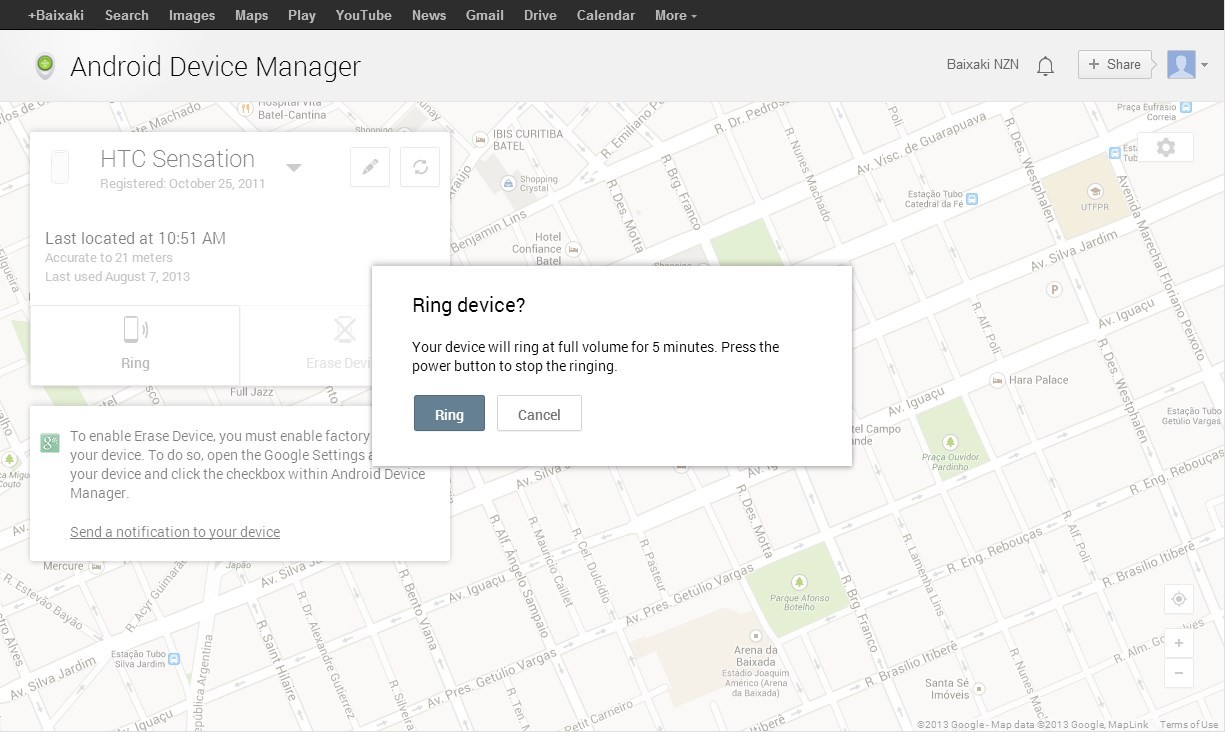Click the Google+ icon in the info card
Screen dimensions: 1225x732
point(50,443)
